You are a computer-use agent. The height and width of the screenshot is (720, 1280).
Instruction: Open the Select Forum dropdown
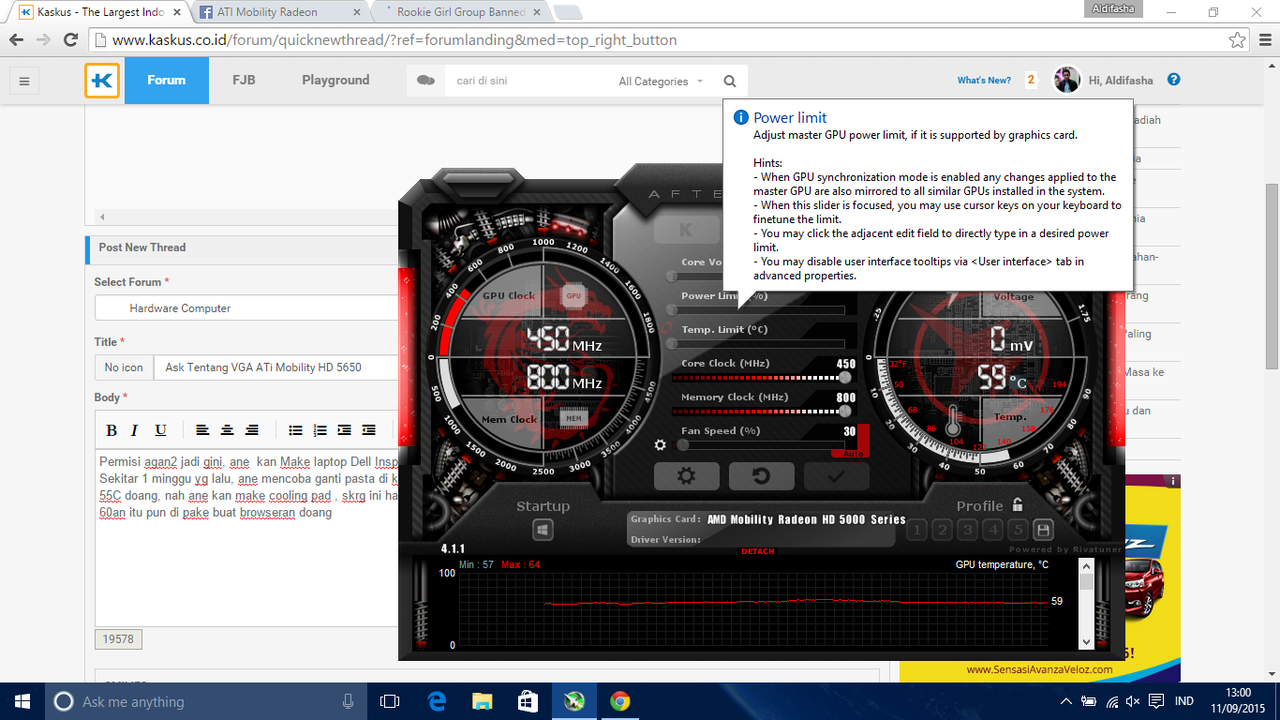pyautogui.click(x=247, y=308)
